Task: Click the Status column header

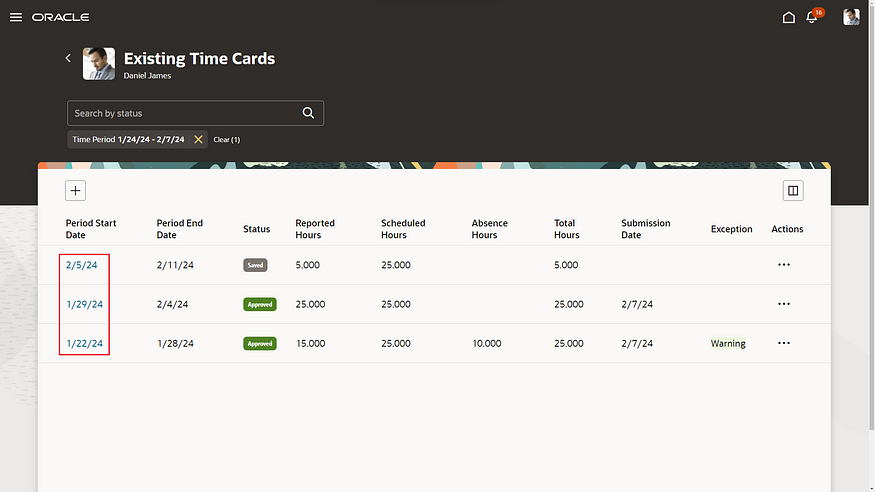Action: tap(256, 229)
